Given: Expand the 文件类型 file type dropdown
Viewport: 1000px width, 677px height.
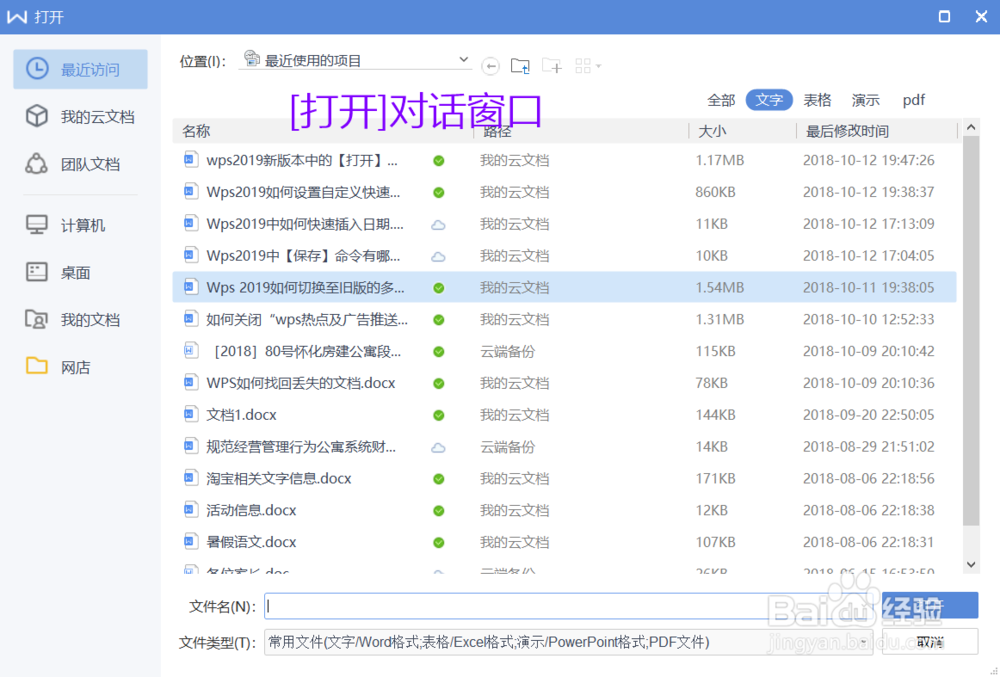Looking at the screenshot, I should (x=864, y=642).
